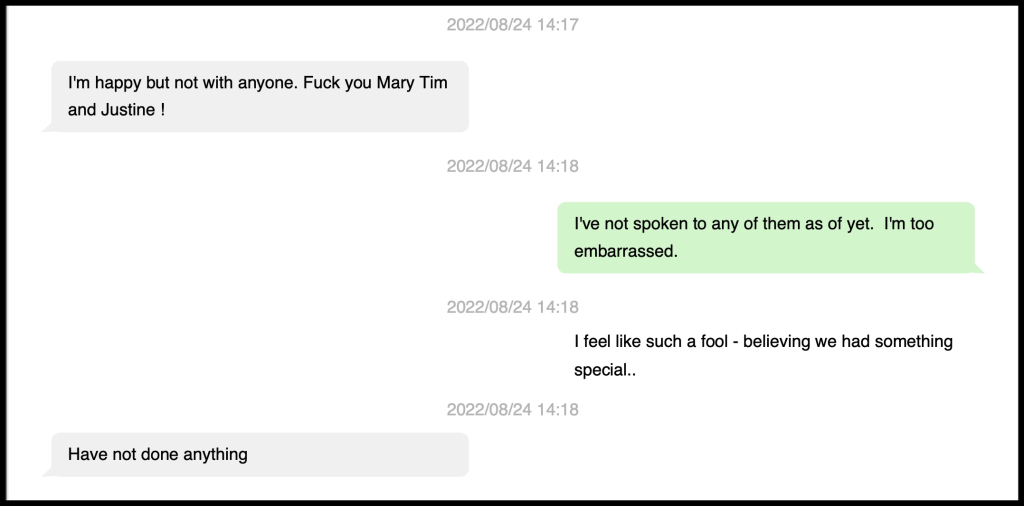Click the tail of the "Have not done anything" bubble

pos(47,472)
